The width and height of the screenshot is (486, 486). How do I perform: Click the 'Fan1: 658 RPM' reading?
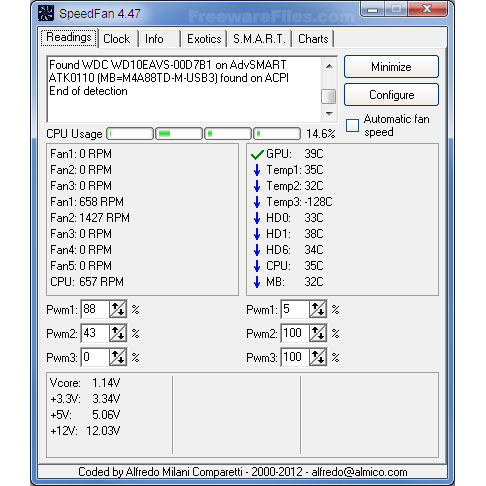pos(87,202)
